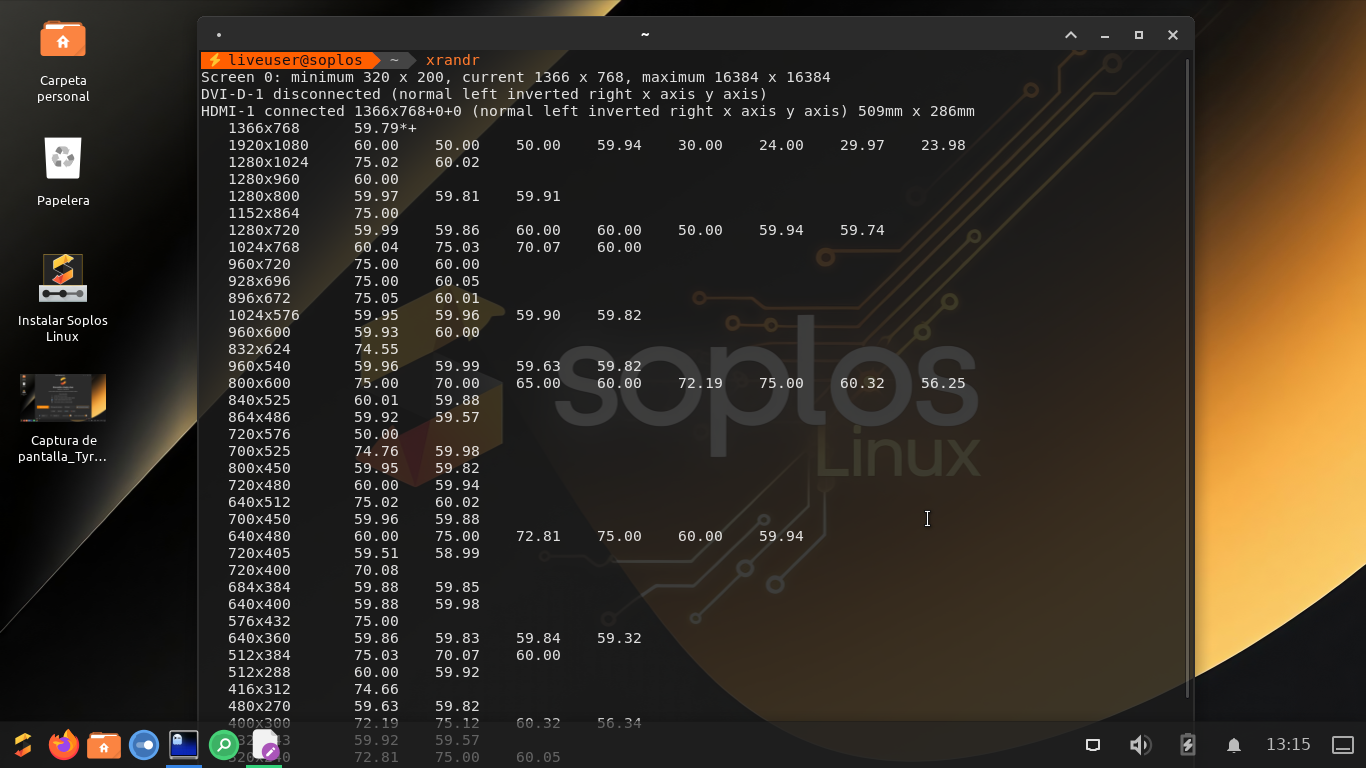The height and width of the screenshot is (768, 1366).
Task: Open the text editor taskbar icon
Action: coord(265,745)
